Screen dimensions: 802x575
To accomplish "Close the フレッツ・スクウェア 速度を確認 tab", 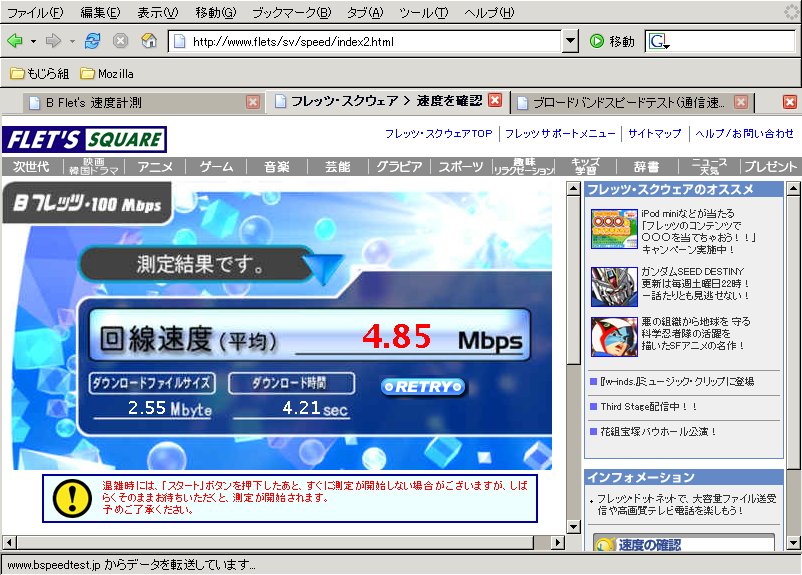I will pyautogui.click(x=495, y=100).
